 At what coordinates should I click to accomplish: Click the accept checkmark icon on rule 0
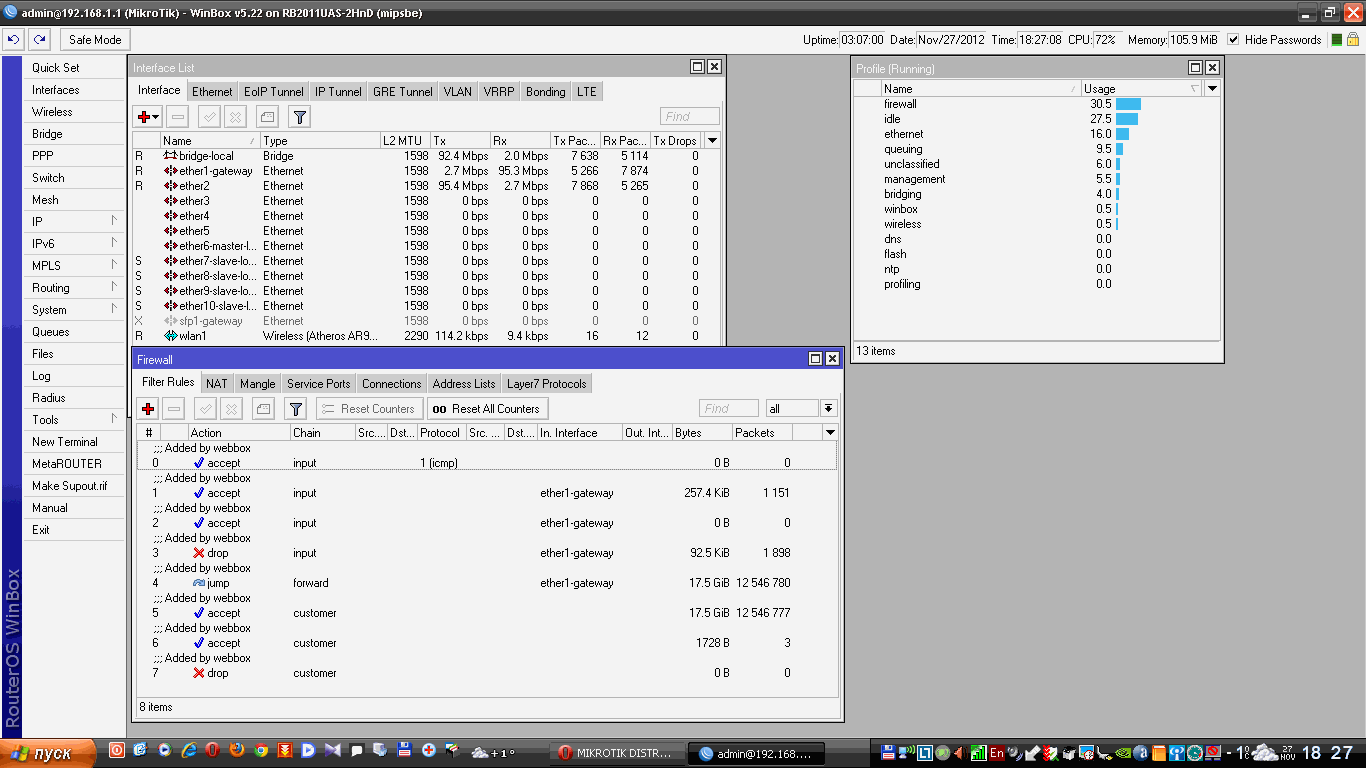199,463
